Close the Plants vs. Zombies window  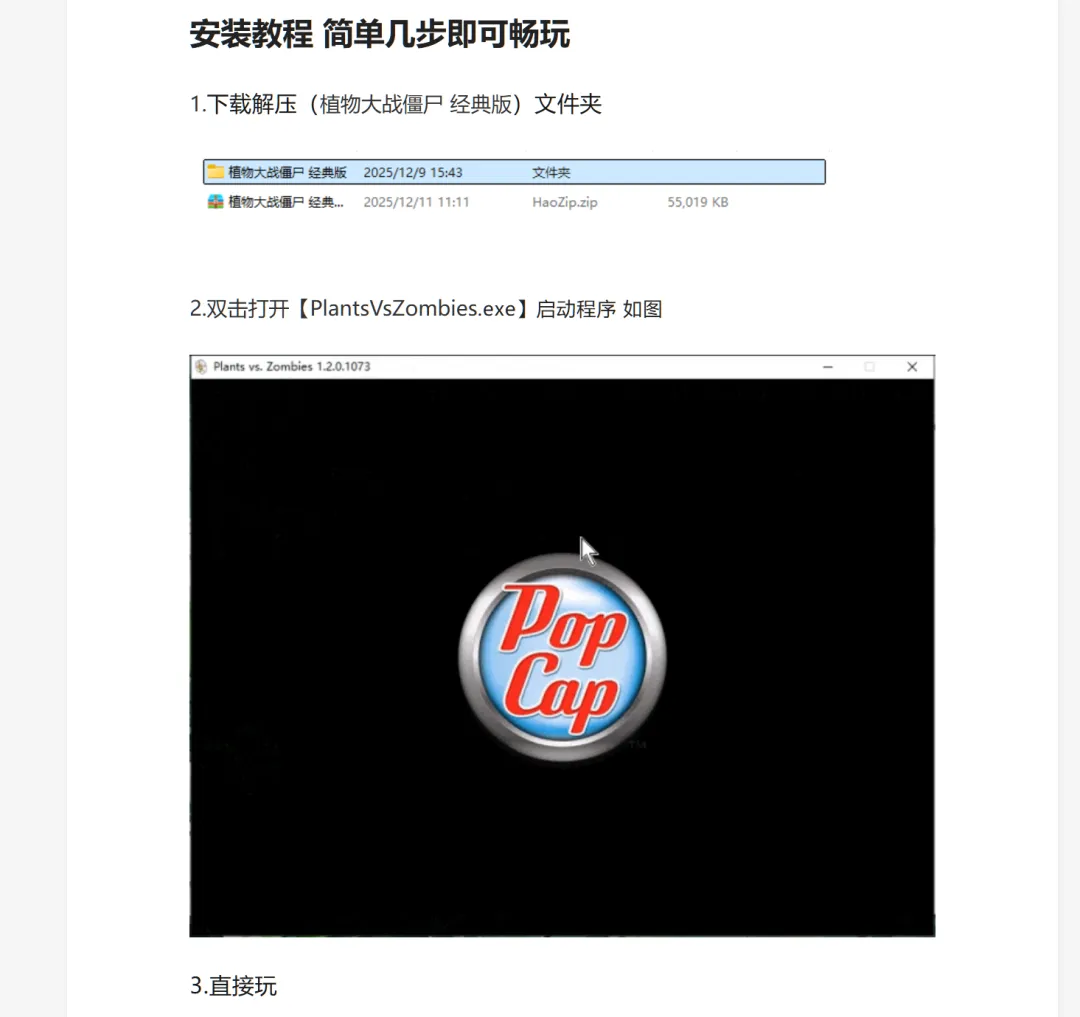tap(912, 367)
